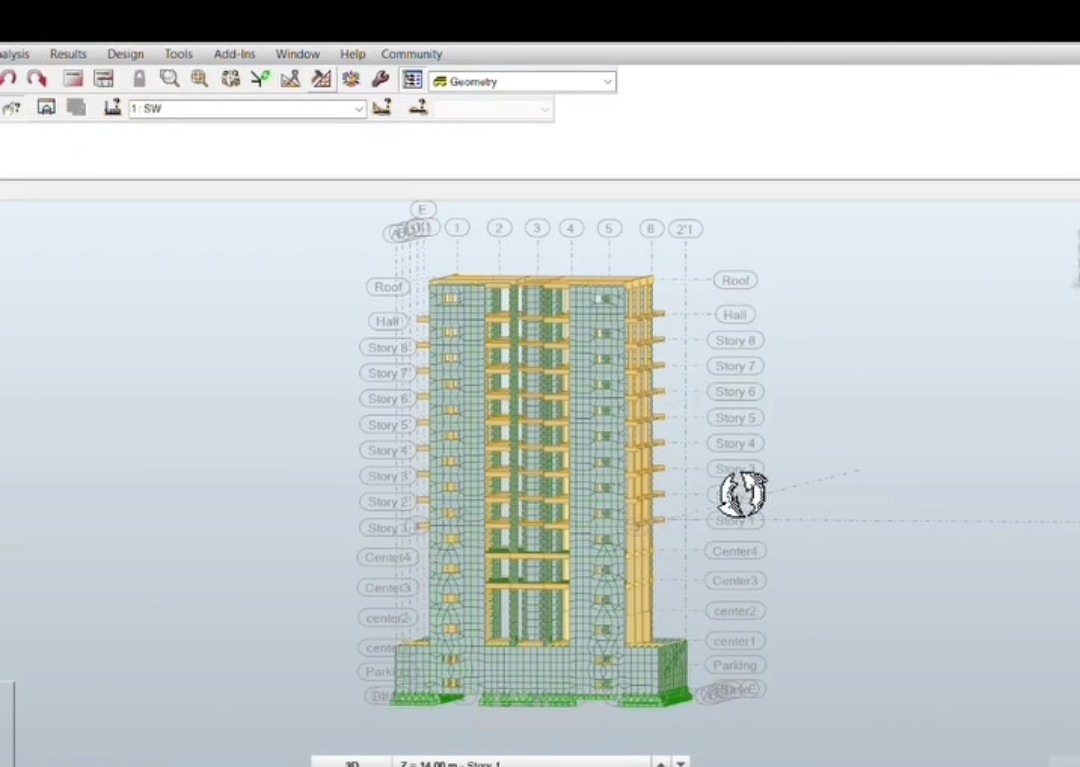The height and width of the screenshot is (767, 1080).
Task: Click grid axis bubble 6
Action: (652, 228)
